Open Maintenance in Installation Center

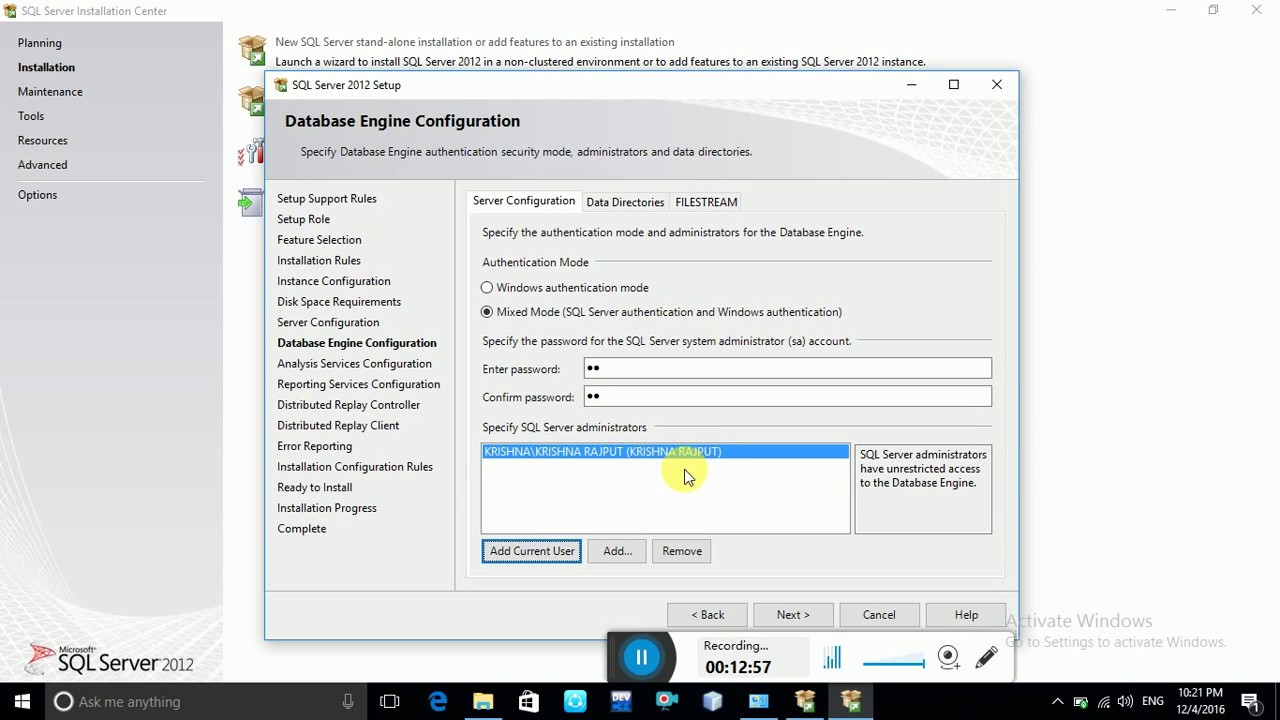coord(50,92)
